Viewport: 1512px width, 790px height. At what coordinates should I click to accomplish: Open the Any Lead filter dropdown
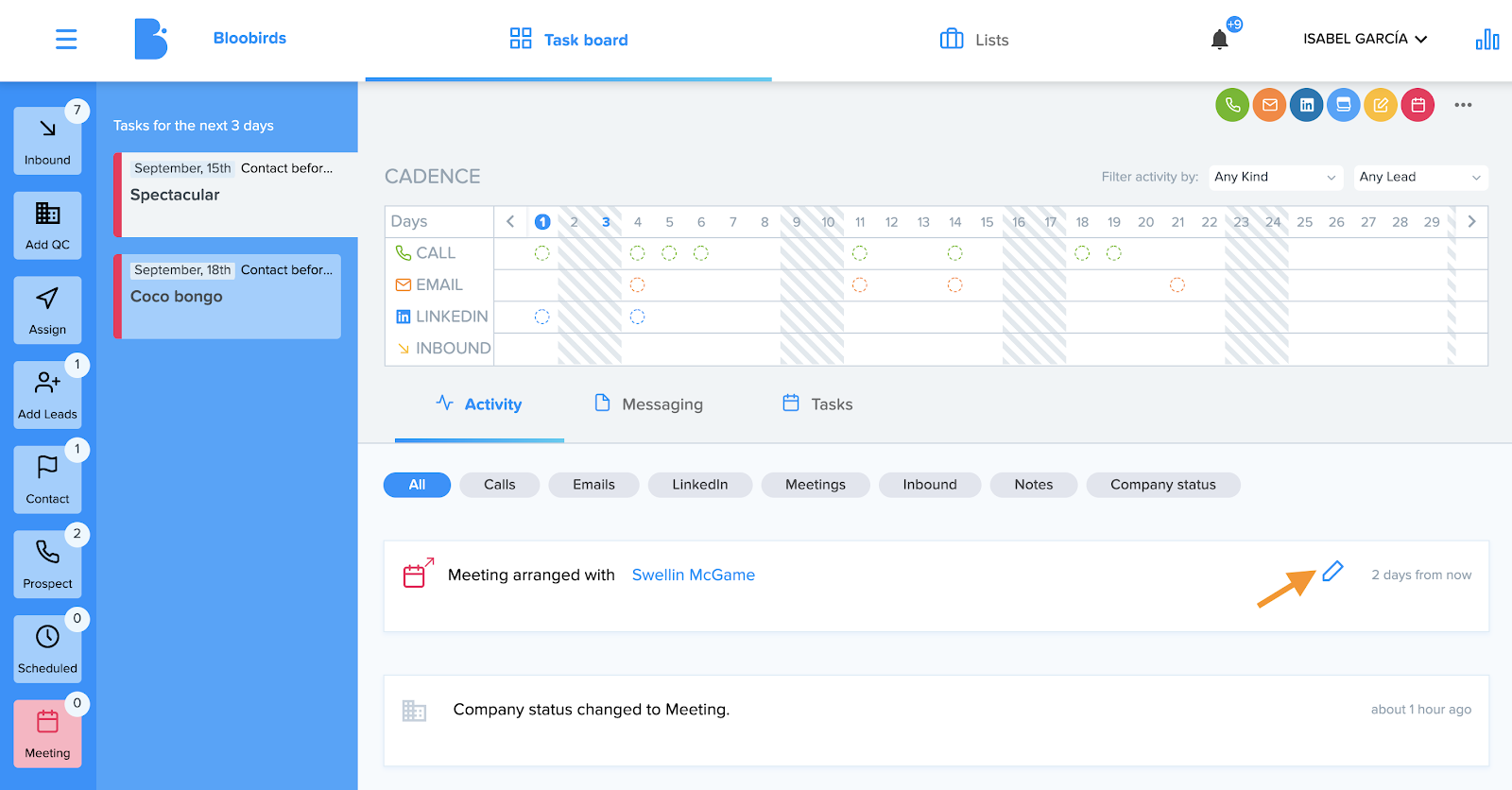(x=1420, y=177)
